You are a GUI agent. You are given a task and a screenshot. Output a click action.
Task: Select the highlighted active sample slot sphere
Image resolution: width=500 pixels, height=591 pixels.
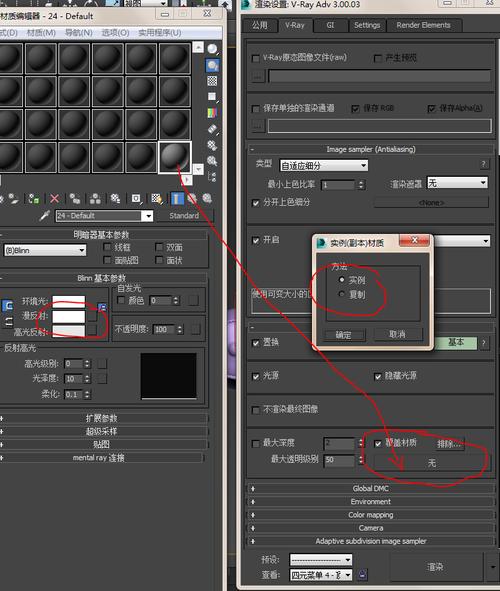point(174,157)
